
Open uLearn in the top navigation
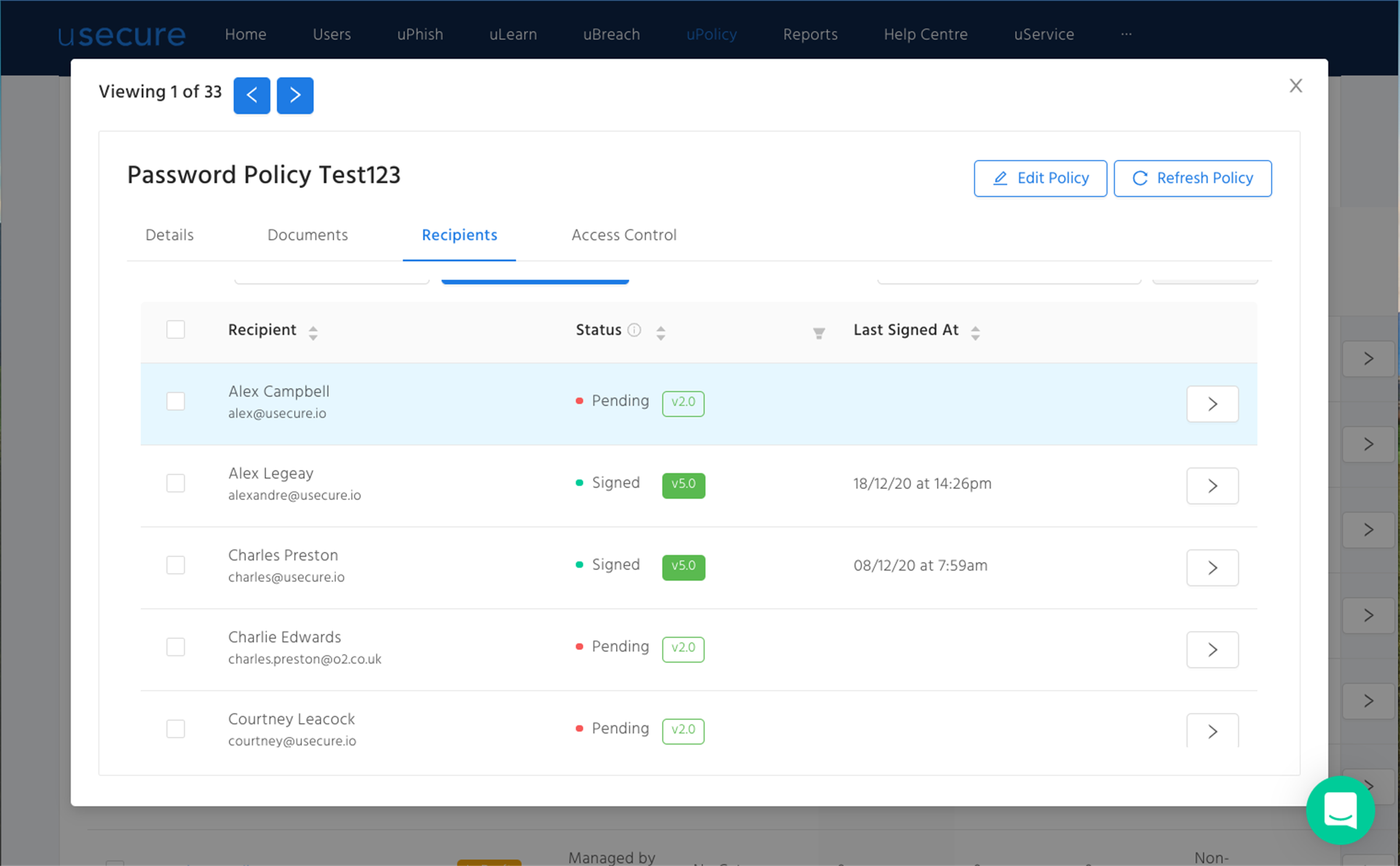(513, 34)
